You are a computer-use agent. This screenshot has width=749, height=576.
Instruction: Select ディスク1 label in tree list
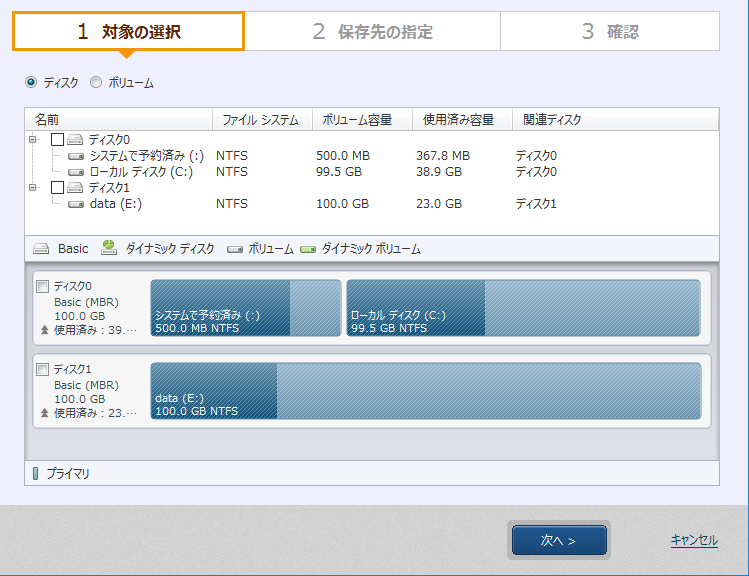(x=109, y=187)
